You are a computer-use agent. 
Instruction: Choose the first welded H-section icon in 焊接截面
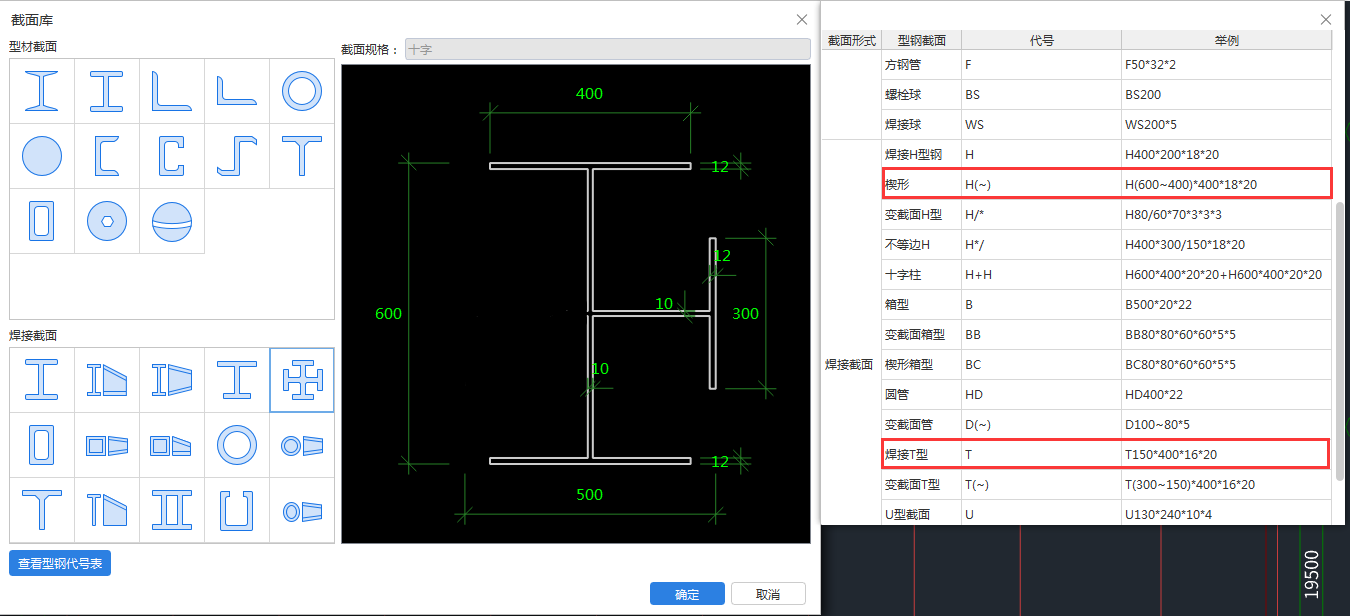click(42, 380)
